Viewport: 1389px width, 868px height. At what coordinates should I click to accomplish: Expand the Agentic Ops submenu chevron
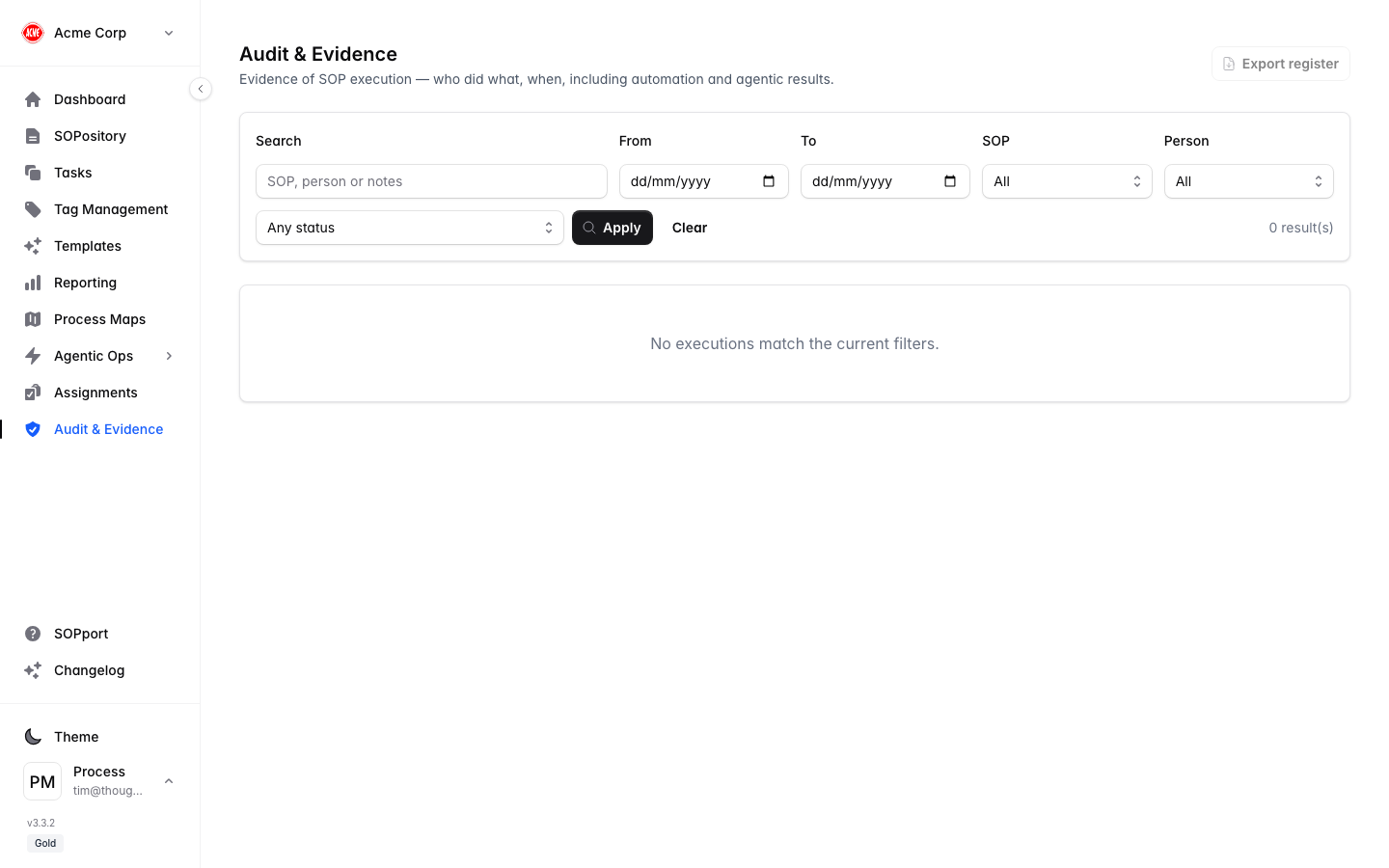pyautogui.click(x=169, y=356)
